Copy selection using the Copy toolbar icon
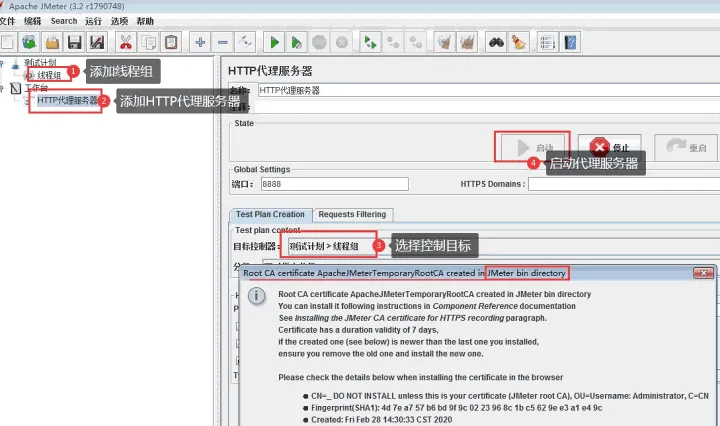Screen dimensions: 720x426 148,42
